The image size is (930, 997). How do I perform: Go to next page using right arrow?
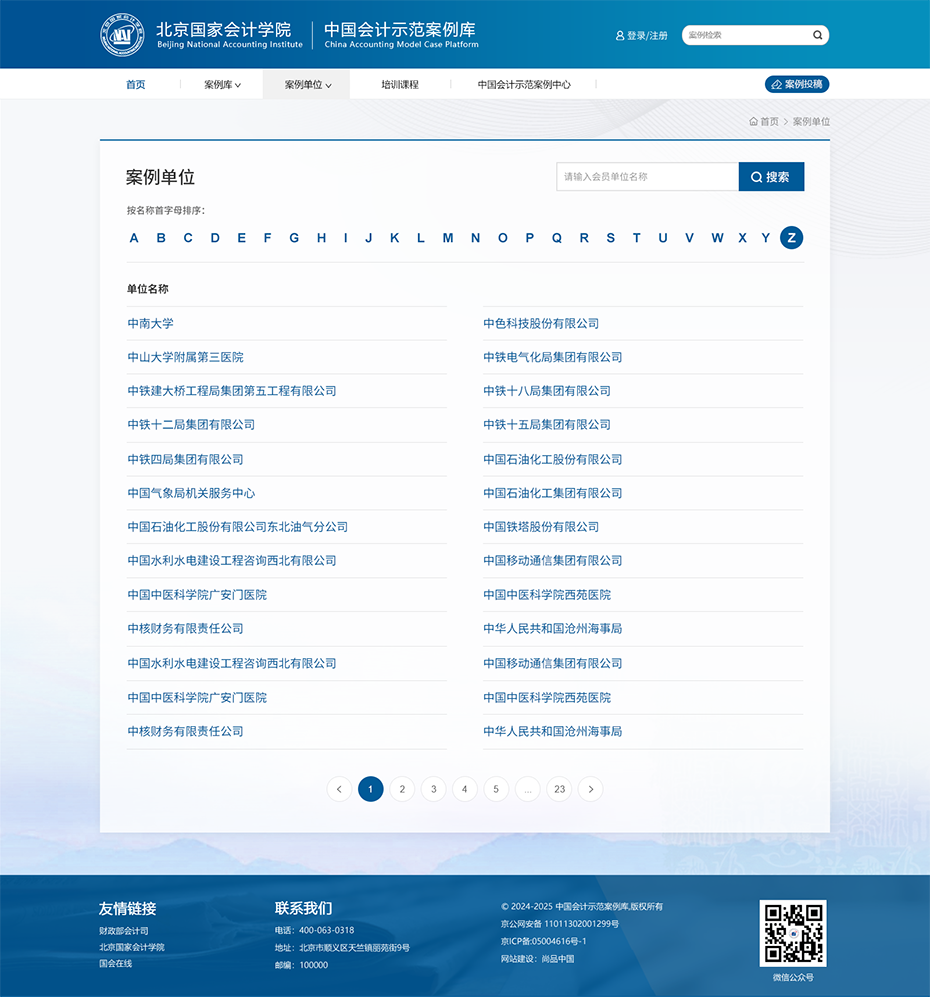click(x=591, y=789)
